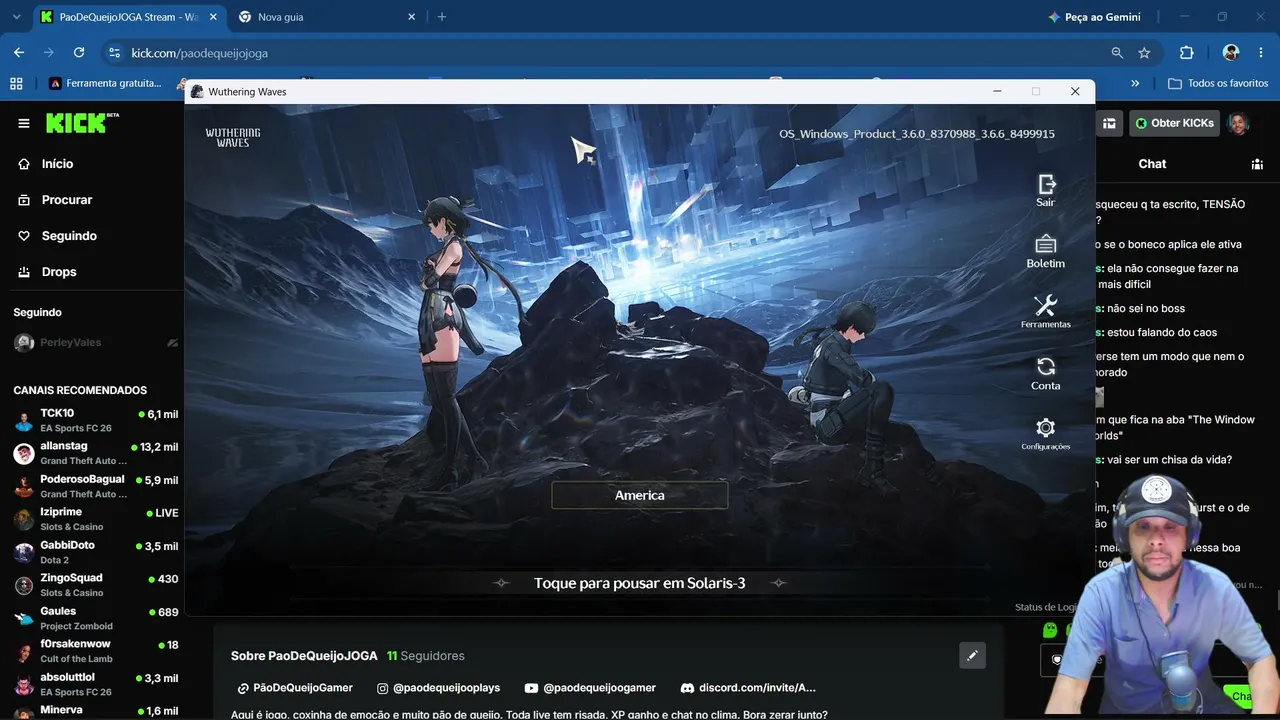Bookmark this page with star icon
The image size is (1280, 720).
1144,53
